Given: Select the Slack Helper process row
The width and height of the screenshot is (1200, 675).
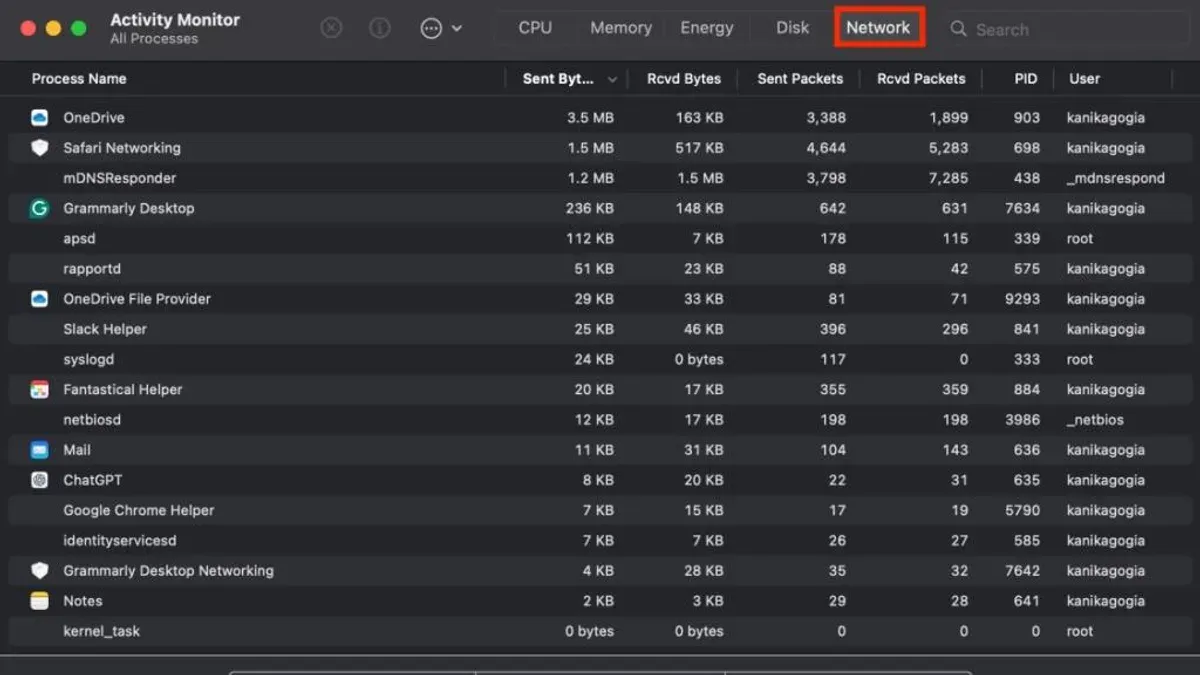Looking at the screenshot, I should [600, 329].
